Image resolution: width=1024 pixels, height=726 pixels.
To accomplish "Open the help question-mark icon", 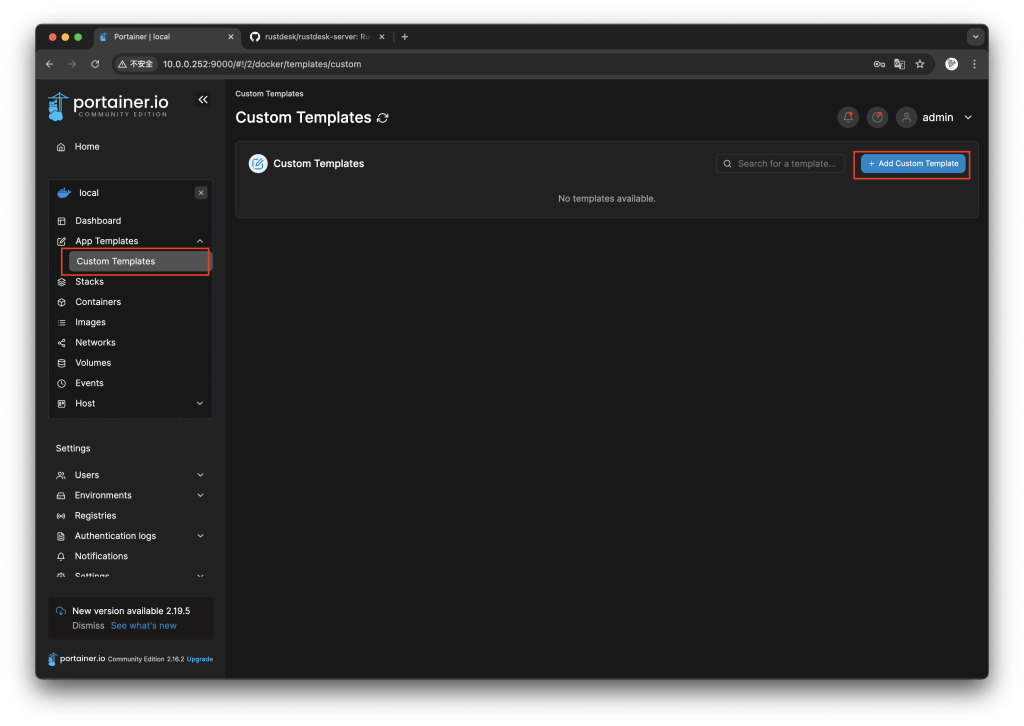I will 877,117.
